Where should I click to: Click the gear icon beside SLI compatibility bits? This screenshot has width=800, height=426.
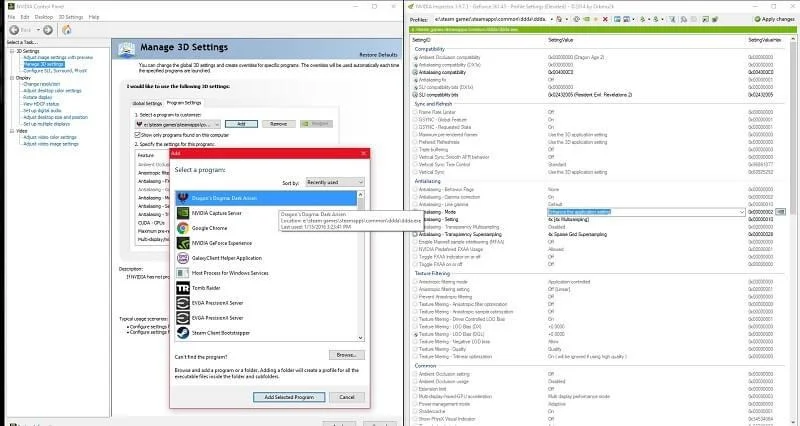tap(415, 95)
